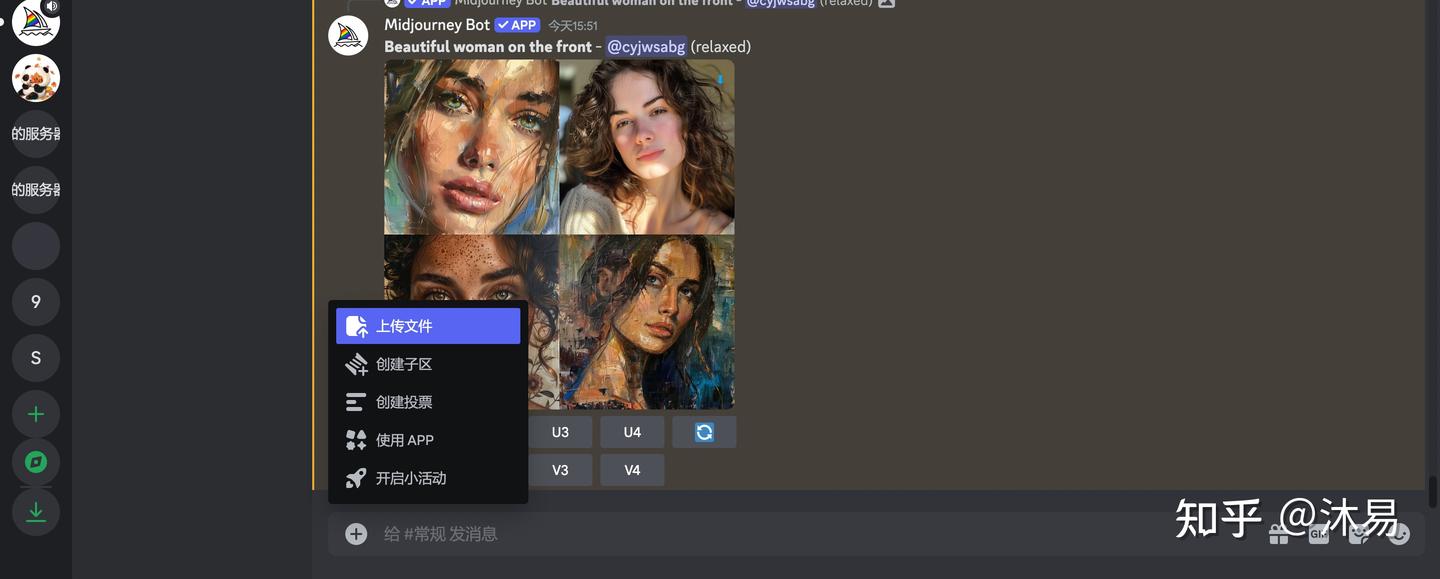Screen dimensions: 1440x579
Task: Click the chat vertical scrollbar thumb
Action: click(1432, 492)
